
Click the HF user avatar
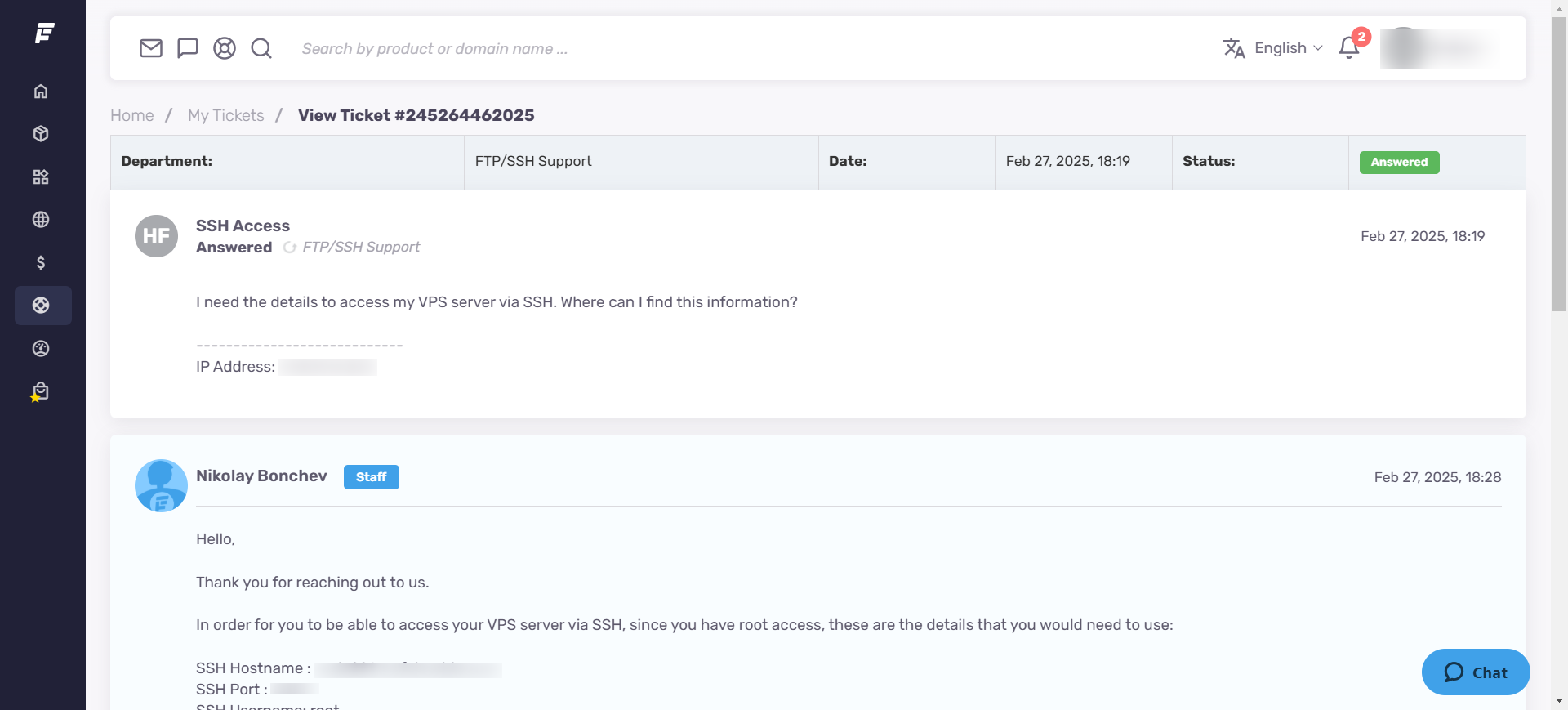156,236
